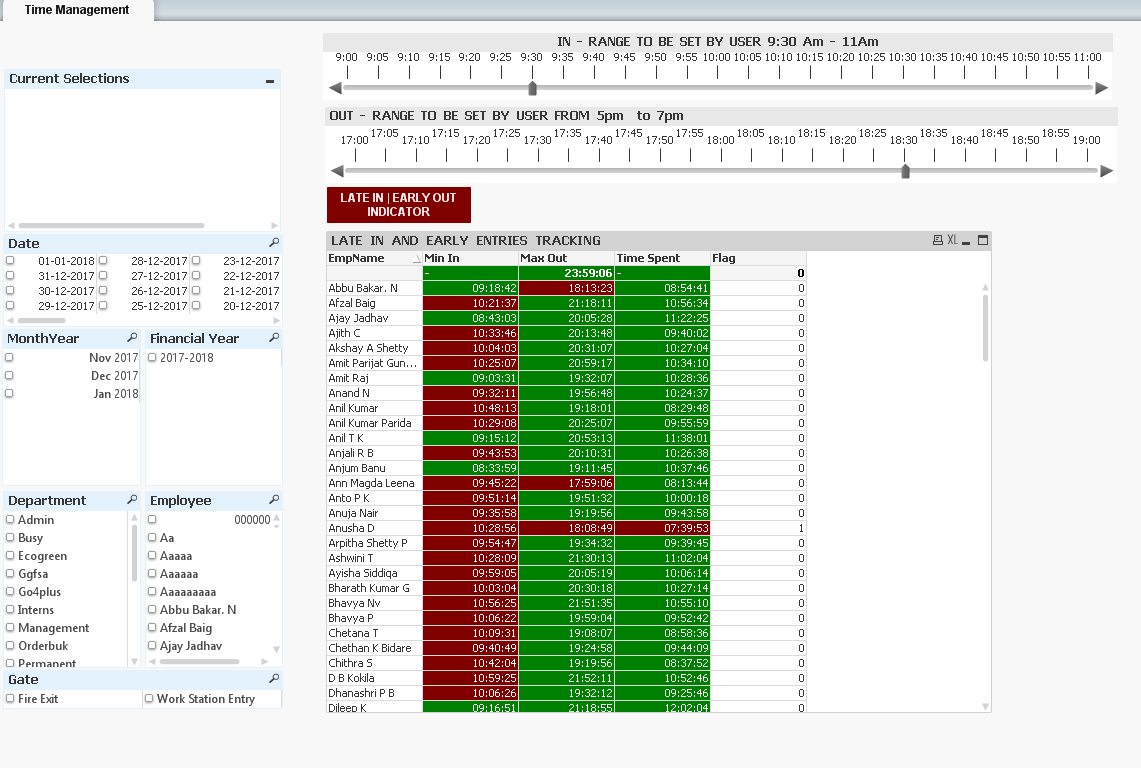Viewport: 1141px width, 768px height.
Task: Open search for Financial Year list
Action: (274, 338)
